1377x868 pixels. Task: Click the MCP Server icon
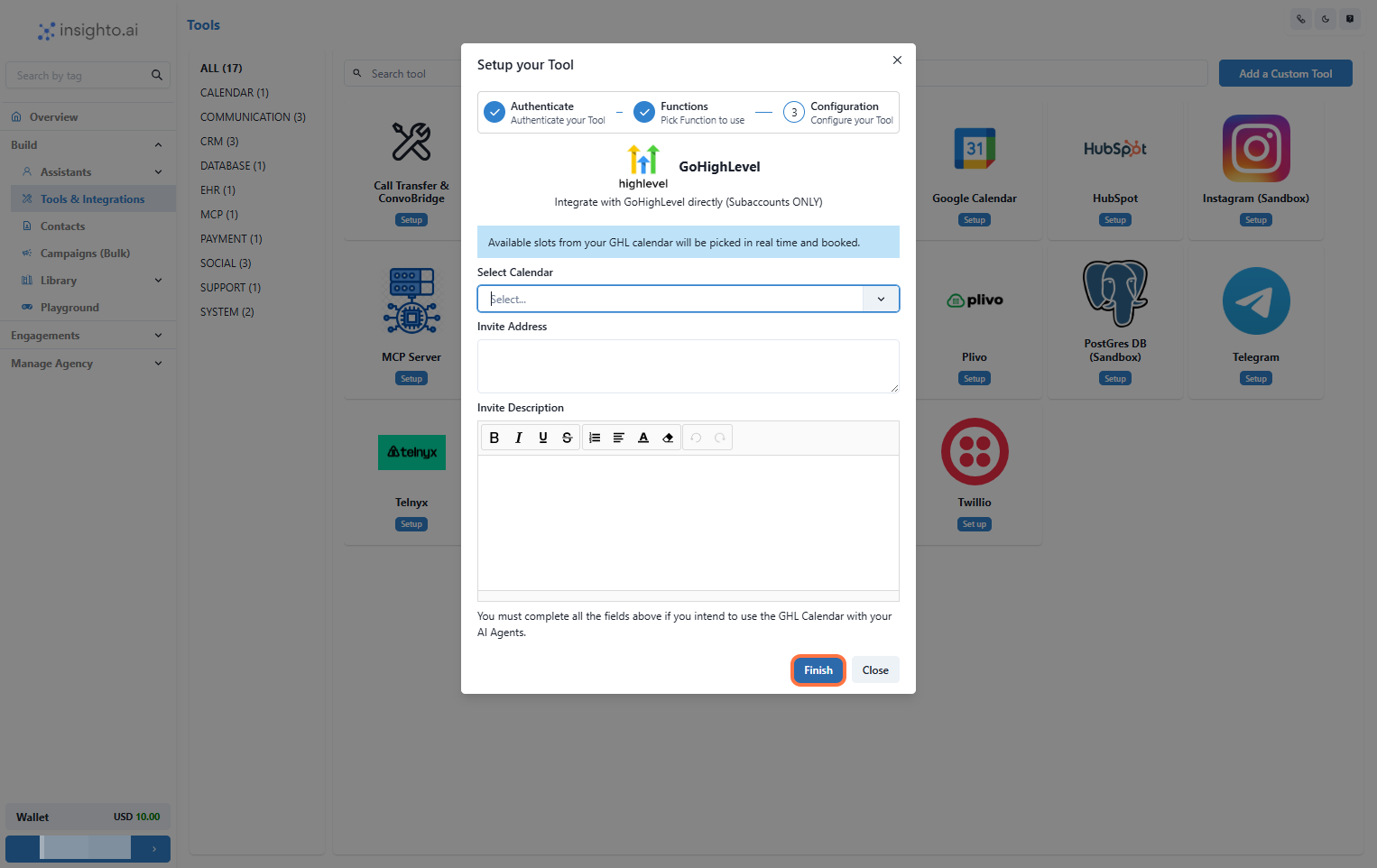click(x=411, y=300)
